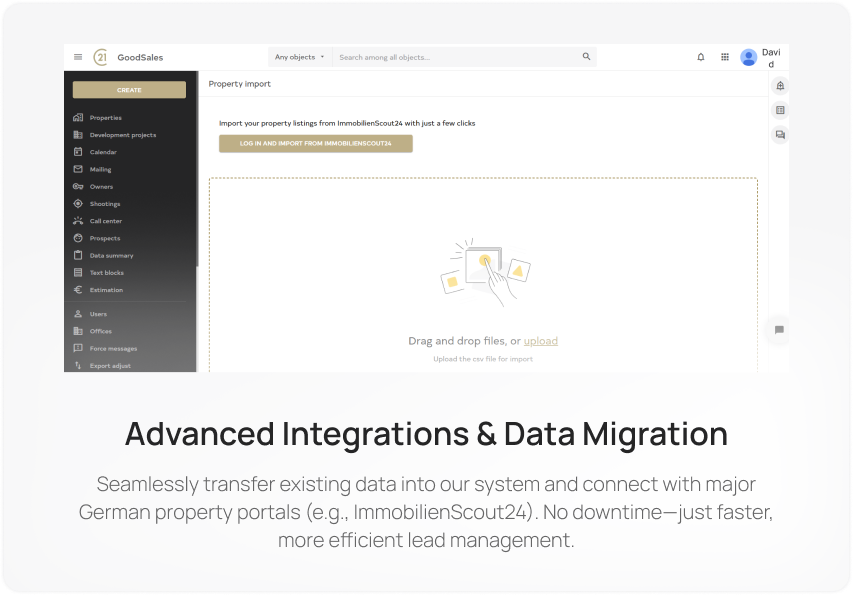The image size is (853, 595).
Task: Open Estimation label in sidebar
Action: coord(107,290)
